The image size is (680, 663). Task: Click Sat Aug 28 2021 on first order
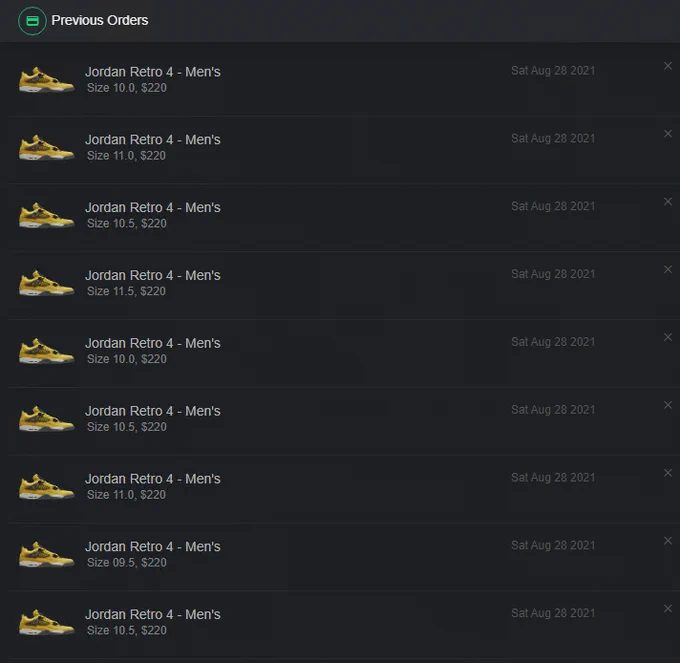553,71
